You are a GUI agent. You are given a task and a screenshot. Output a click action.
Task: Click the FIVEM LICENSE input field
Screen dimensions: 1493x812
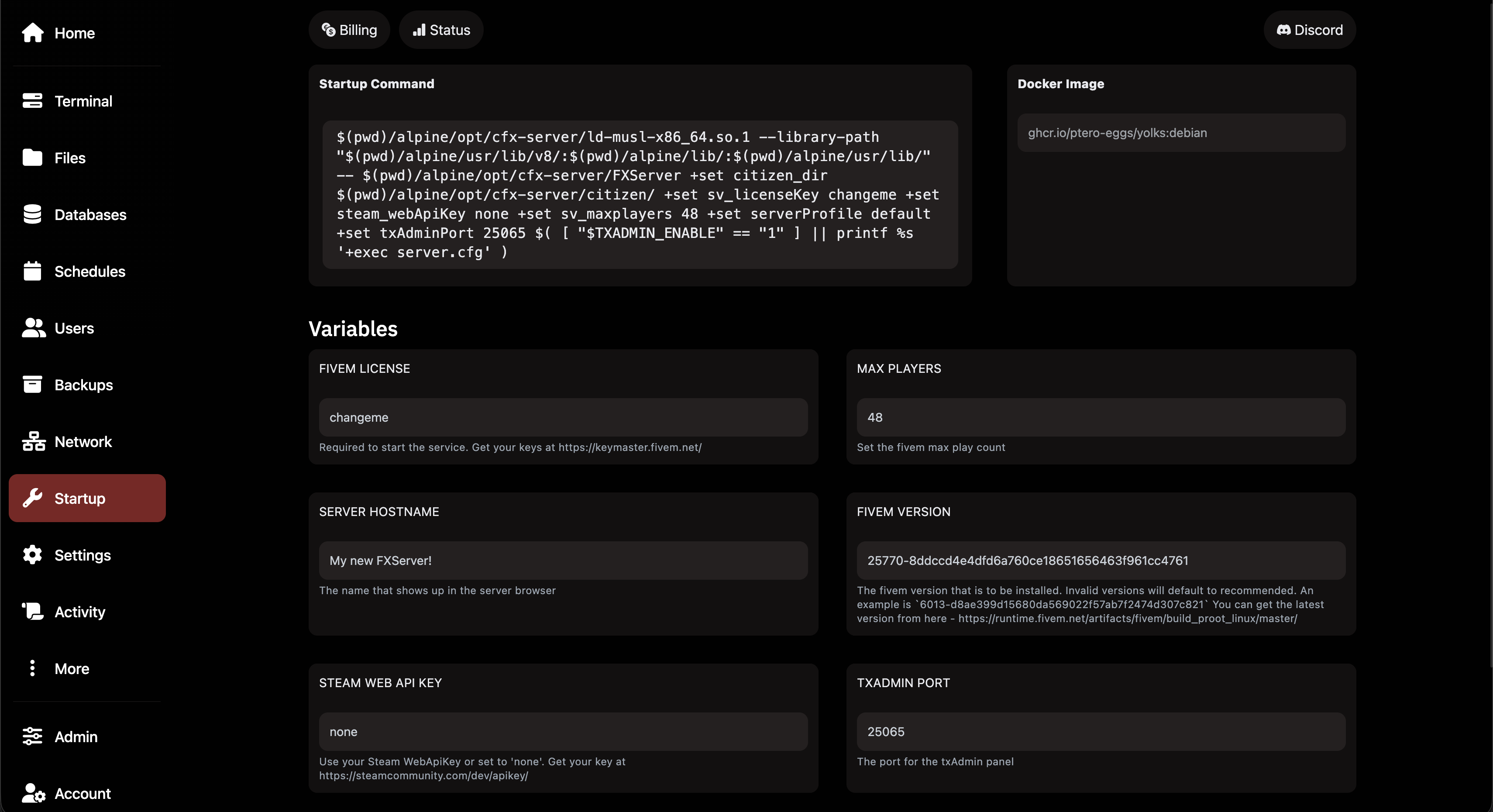pyautogui.click(x=563, y=417)
